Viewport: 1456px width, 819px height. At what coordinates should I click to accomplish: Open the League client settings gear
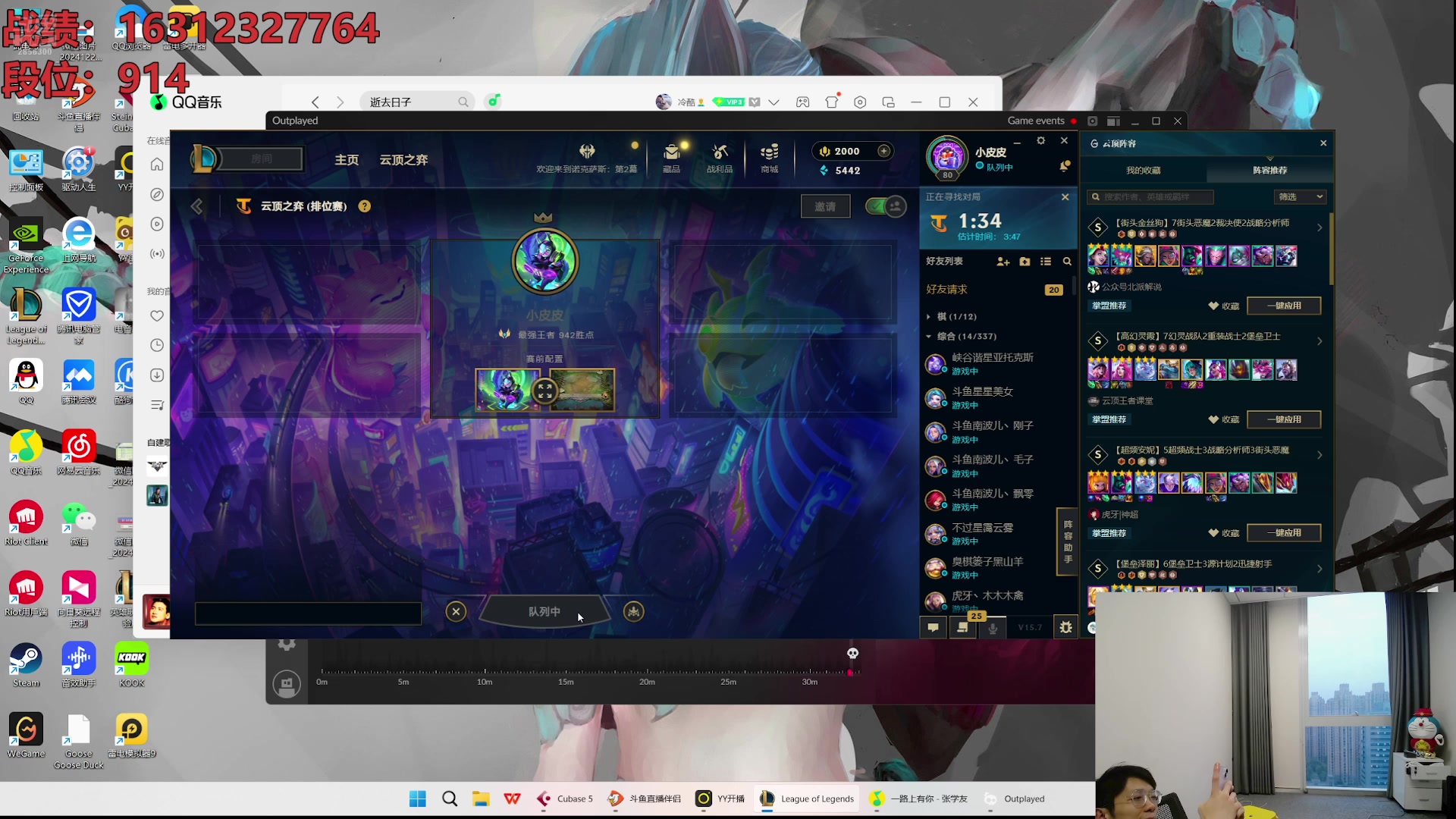click(1041, 141)
